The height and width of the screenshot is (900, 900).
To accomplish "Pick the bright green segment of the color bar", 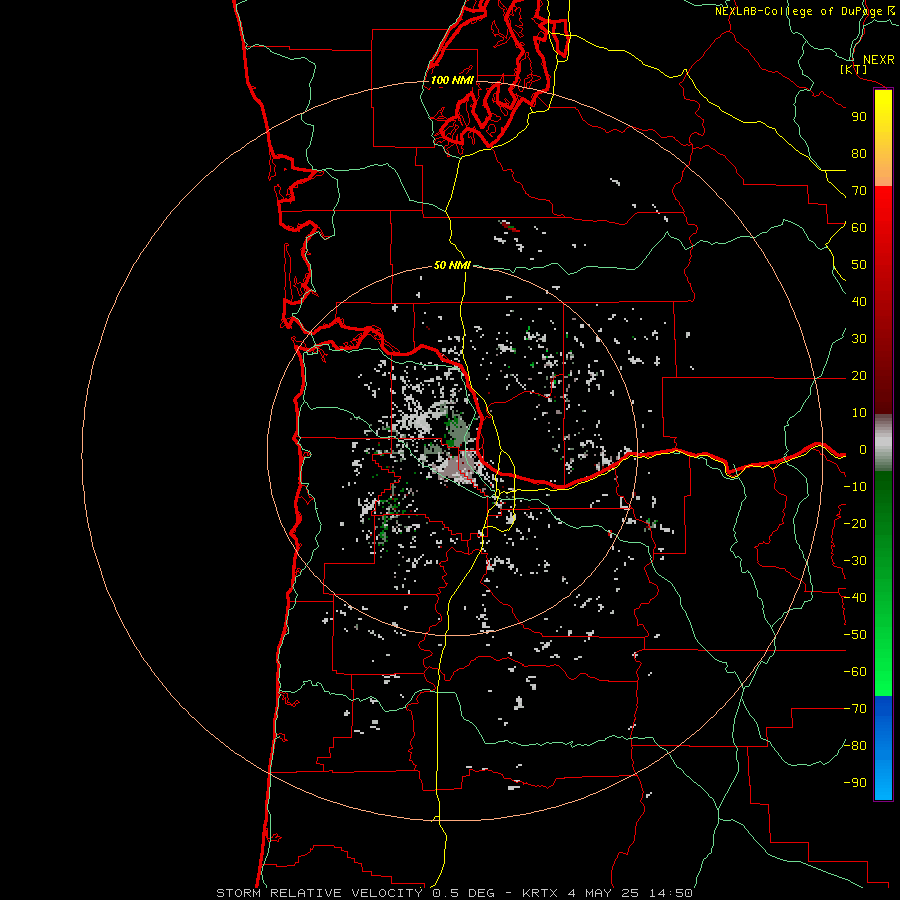I will pos(883,660).
